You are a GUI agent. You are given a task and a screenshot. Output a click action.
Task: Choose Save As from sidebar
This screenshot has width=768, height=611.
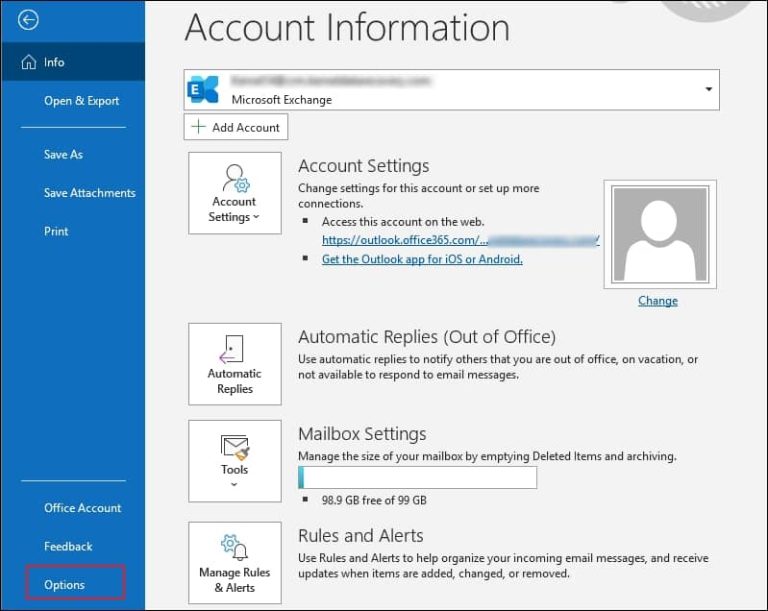(63, 154)
